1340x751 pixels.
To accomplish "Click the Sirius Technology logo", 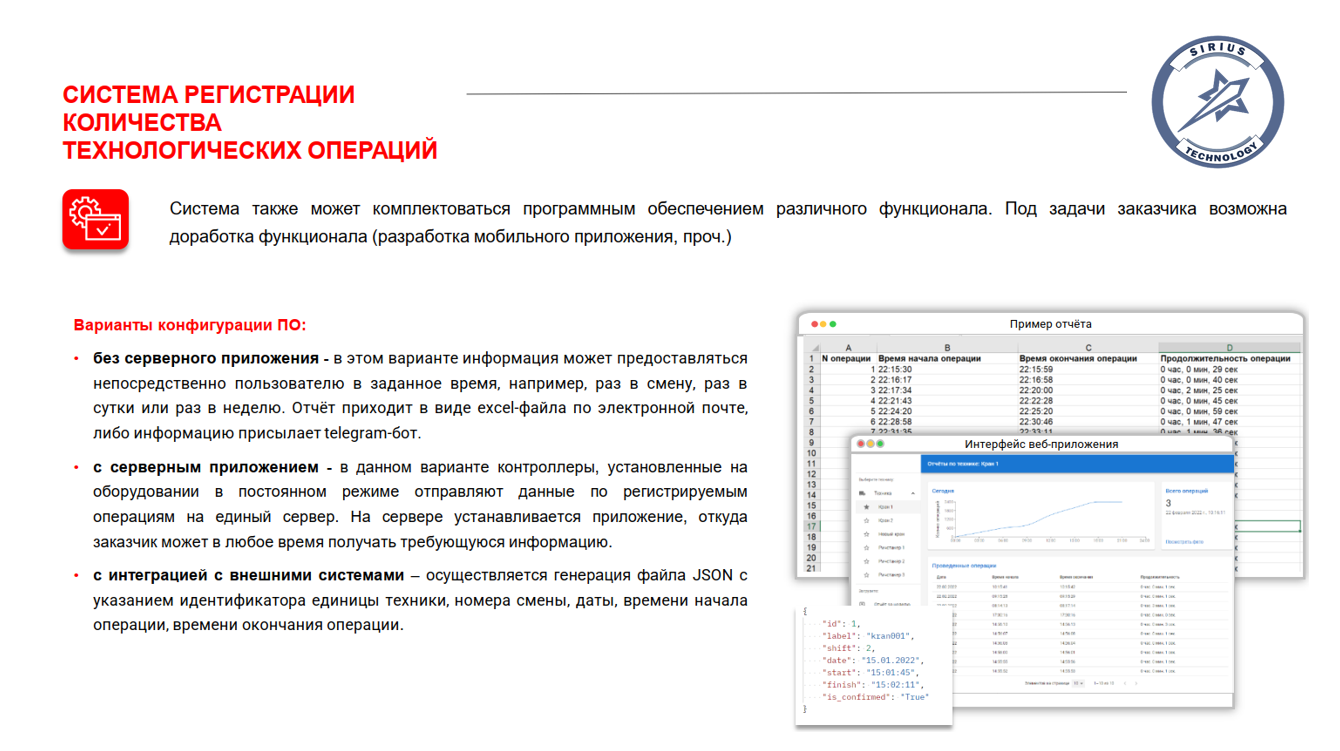I will coord(1218,101).
